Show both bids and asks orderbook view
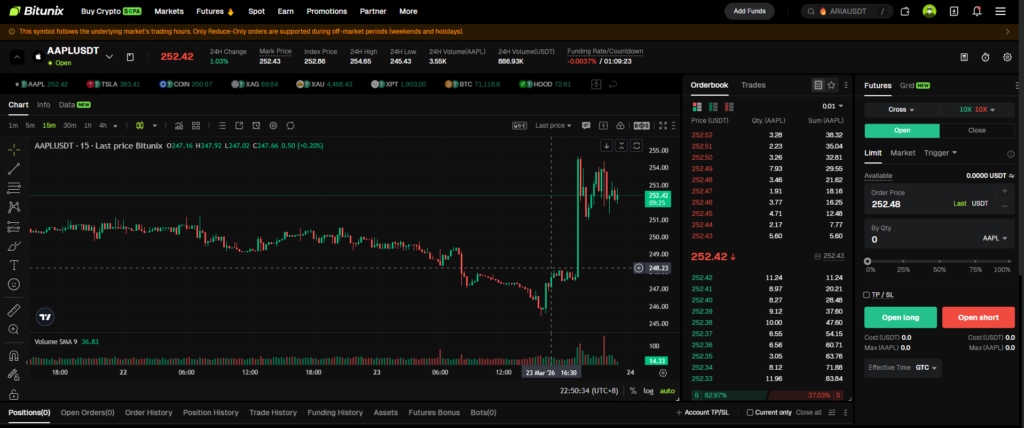 pyautogui.click(x=697, y=106)
